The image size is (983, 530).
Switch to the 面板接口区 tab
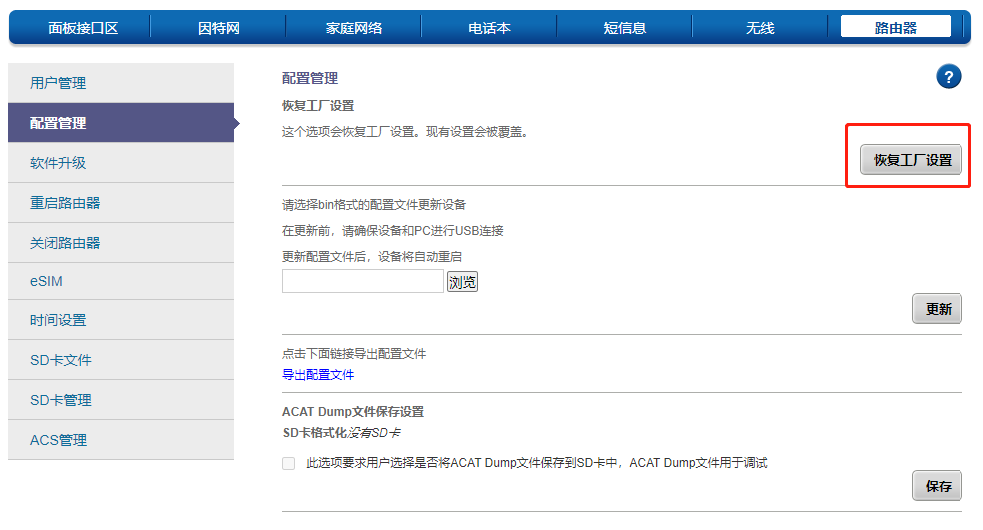click(x=83, y=28)
